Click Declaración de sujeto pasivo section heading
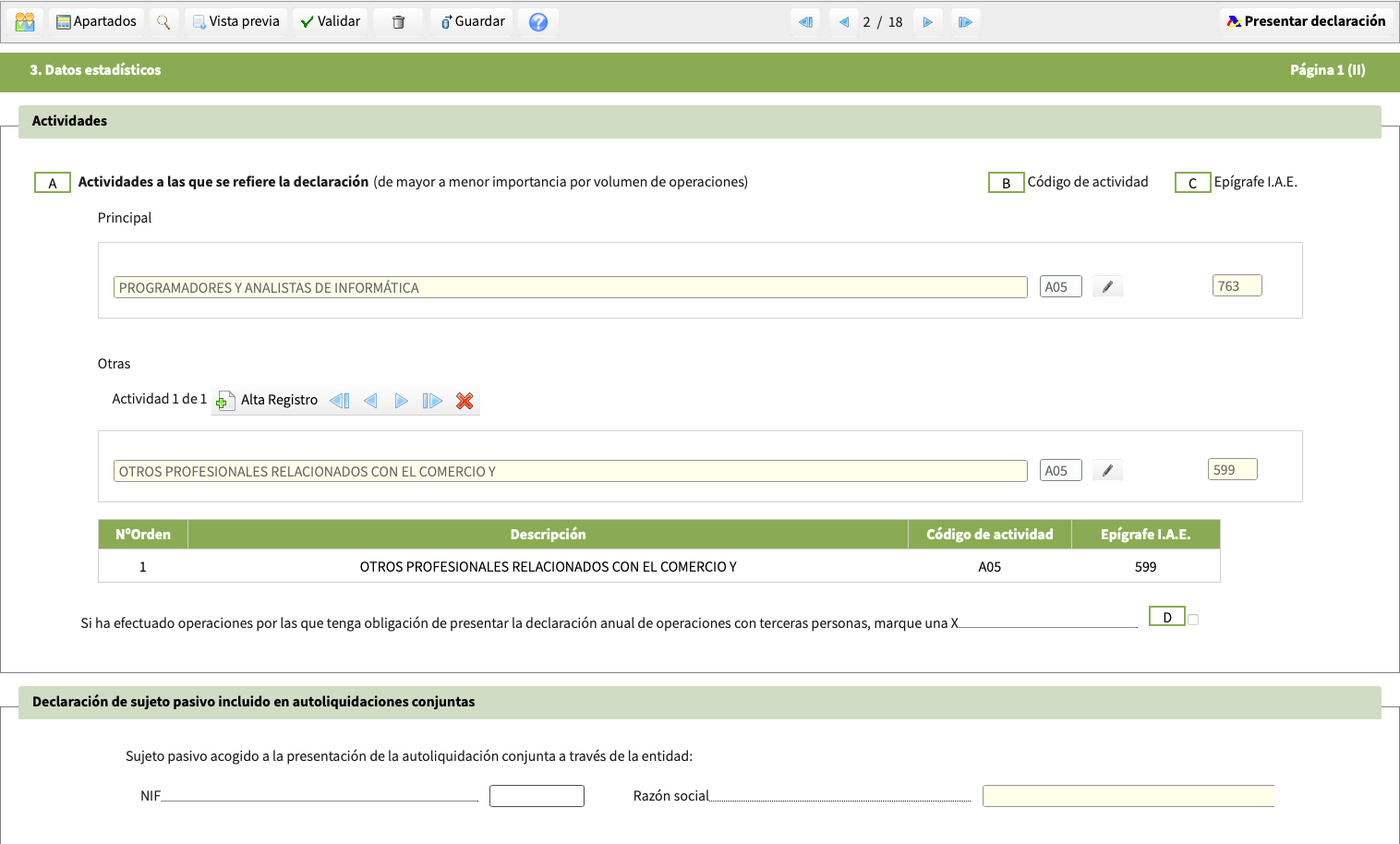 point(254,702)
